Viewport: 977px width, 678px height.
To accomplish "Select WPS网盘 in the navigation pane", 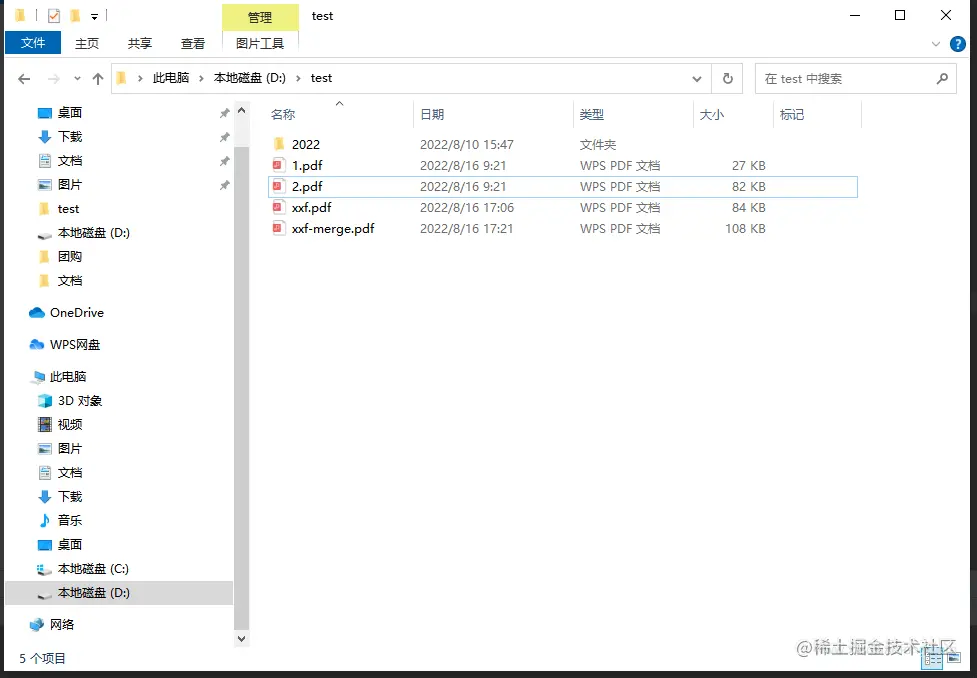I will [75, 345].
